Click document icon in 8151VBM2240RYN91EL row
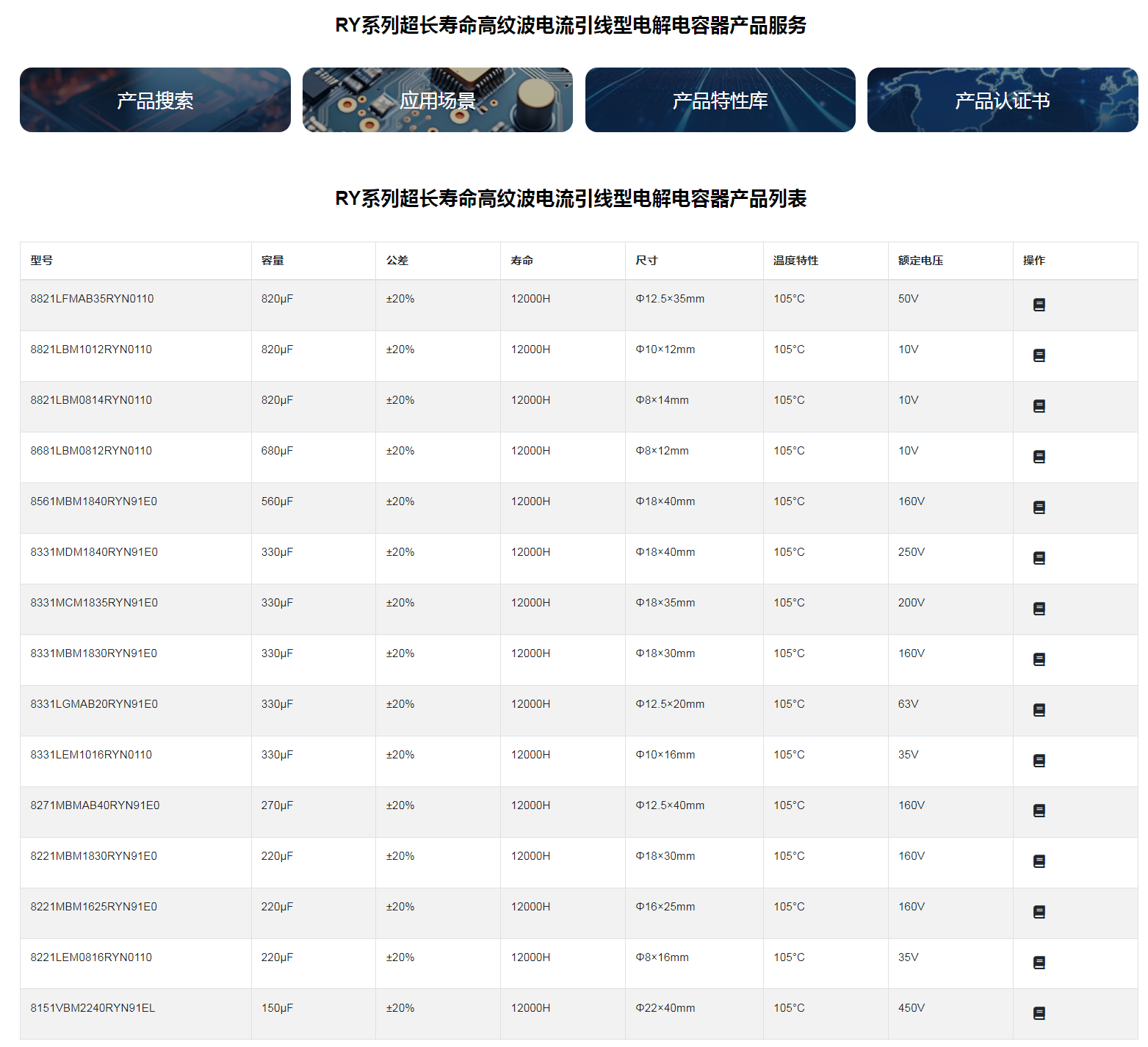 click(x=1039, y=1013)
